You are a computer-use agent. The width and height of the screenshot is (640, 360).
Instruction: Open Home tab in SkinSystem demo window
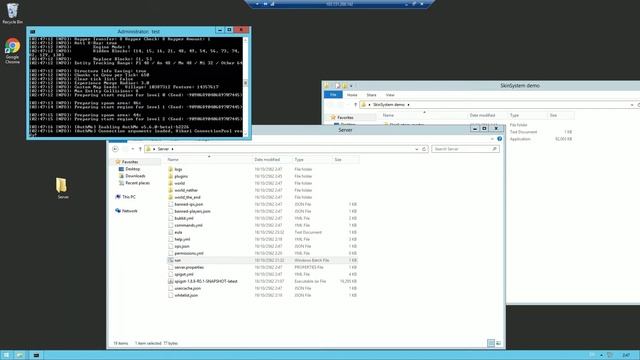coord(352,95)
